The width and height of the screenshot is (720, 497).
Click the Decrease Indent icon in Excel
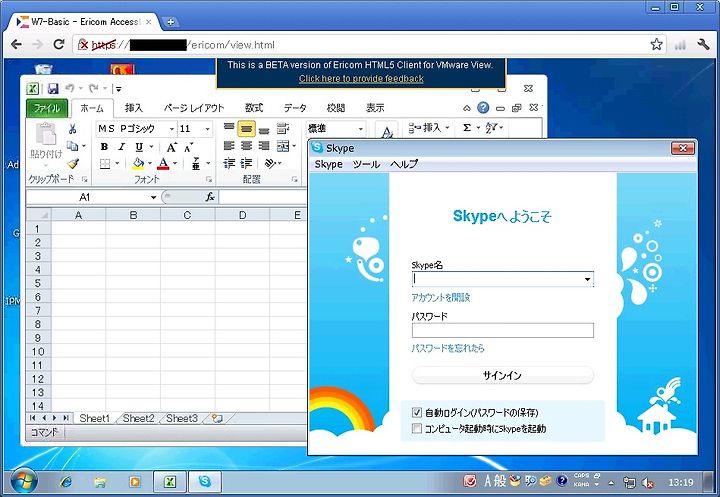click(229, 163)
